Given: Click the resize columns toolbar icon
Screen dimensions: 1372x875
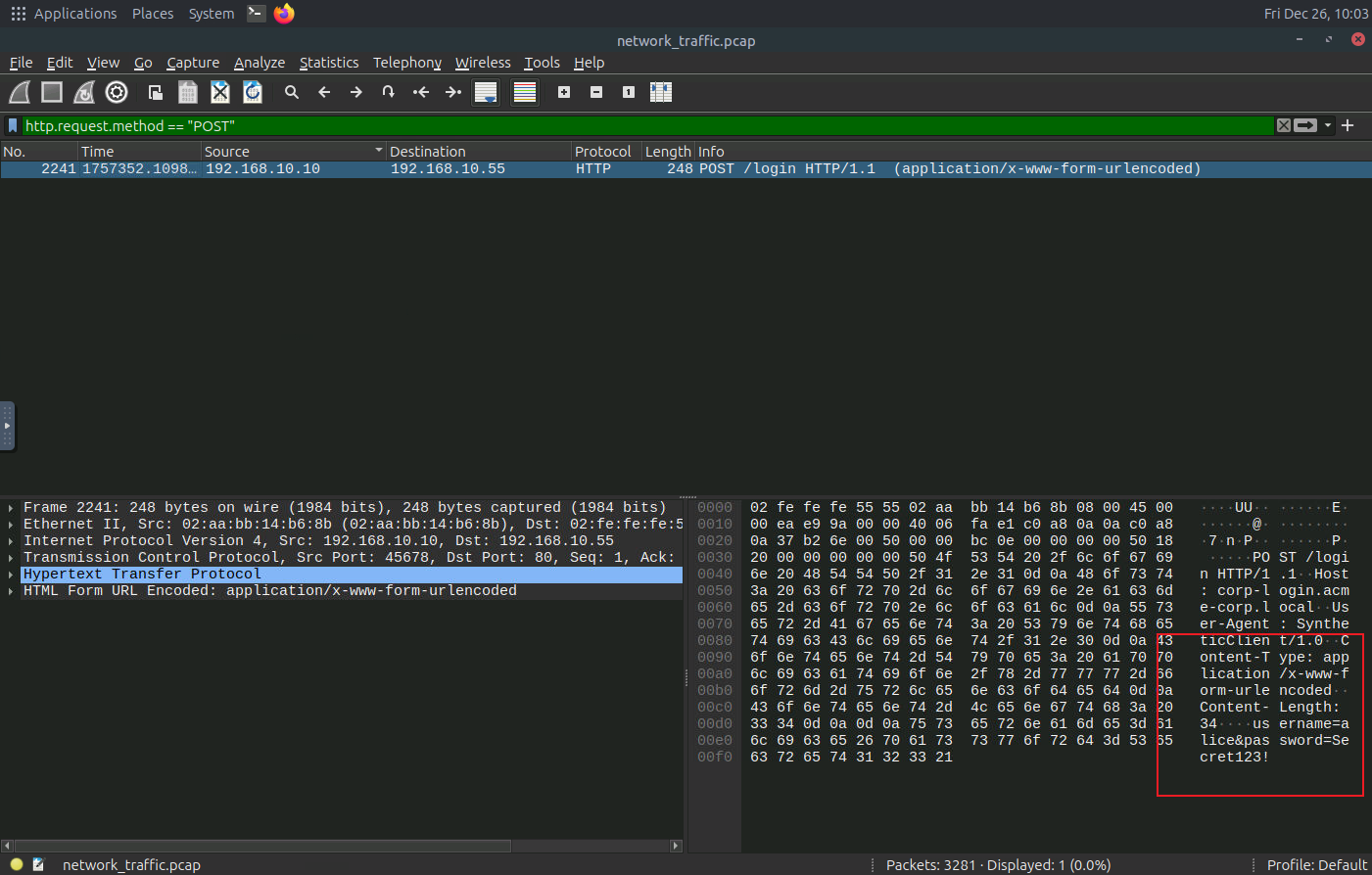Looking at the screenshot, I should [661, 92].
